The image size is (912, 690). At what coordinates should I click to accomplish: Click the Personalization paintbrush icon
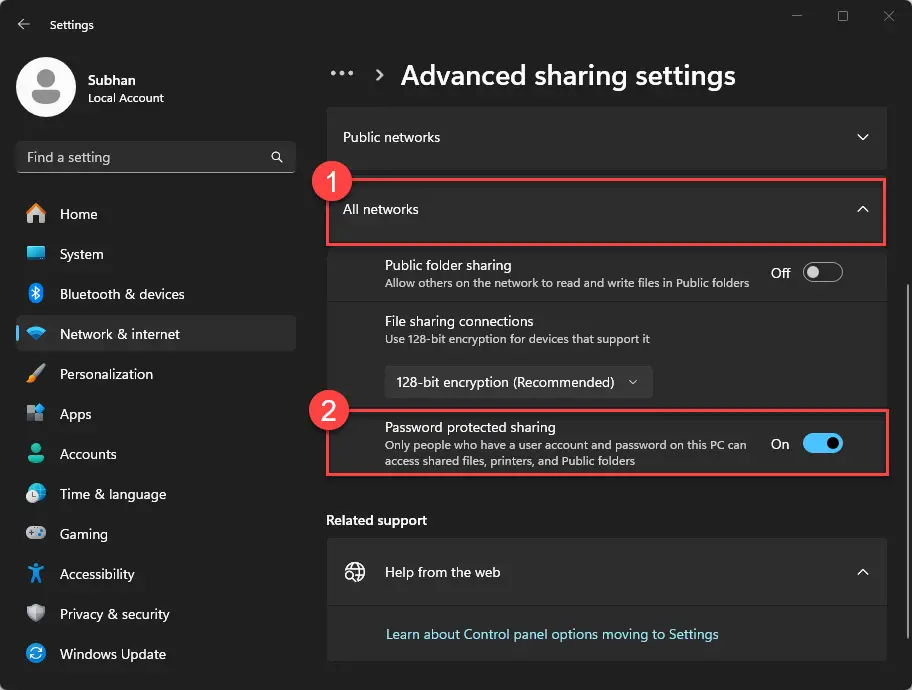tap(36, 374)
